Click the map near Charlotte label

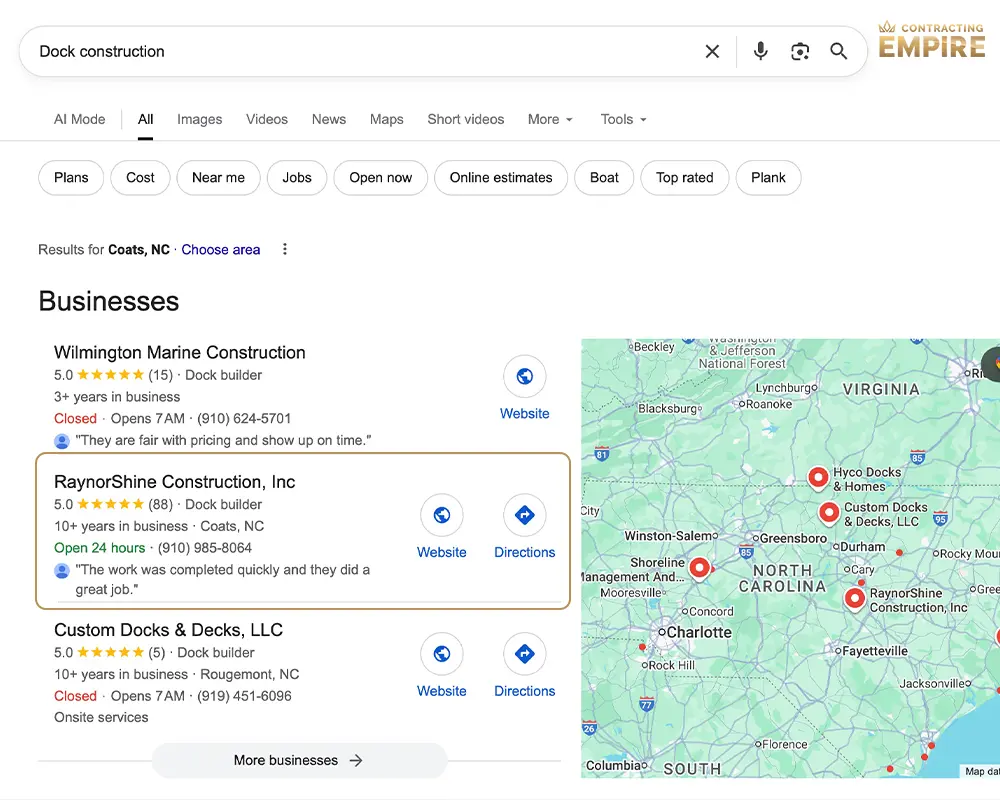pos(699,632)
